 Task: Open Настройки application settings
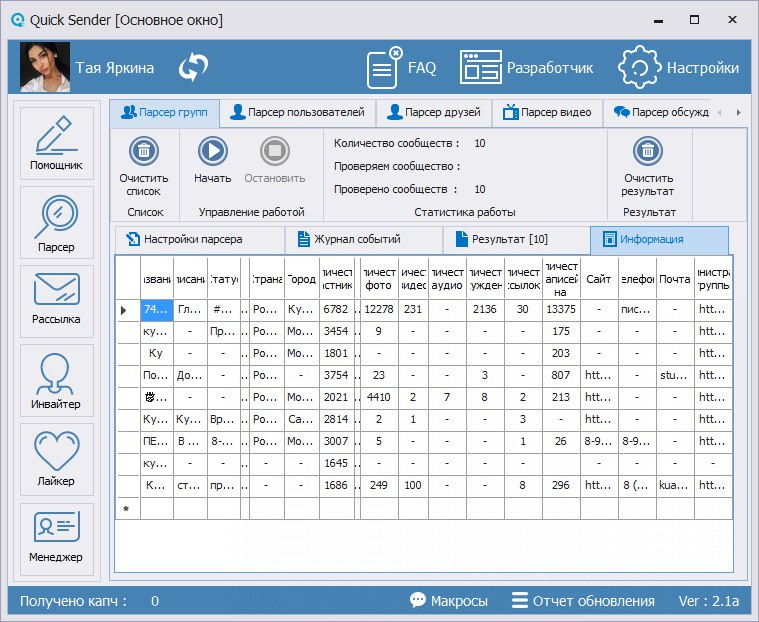pyautogui.click(x=679, y=68)
